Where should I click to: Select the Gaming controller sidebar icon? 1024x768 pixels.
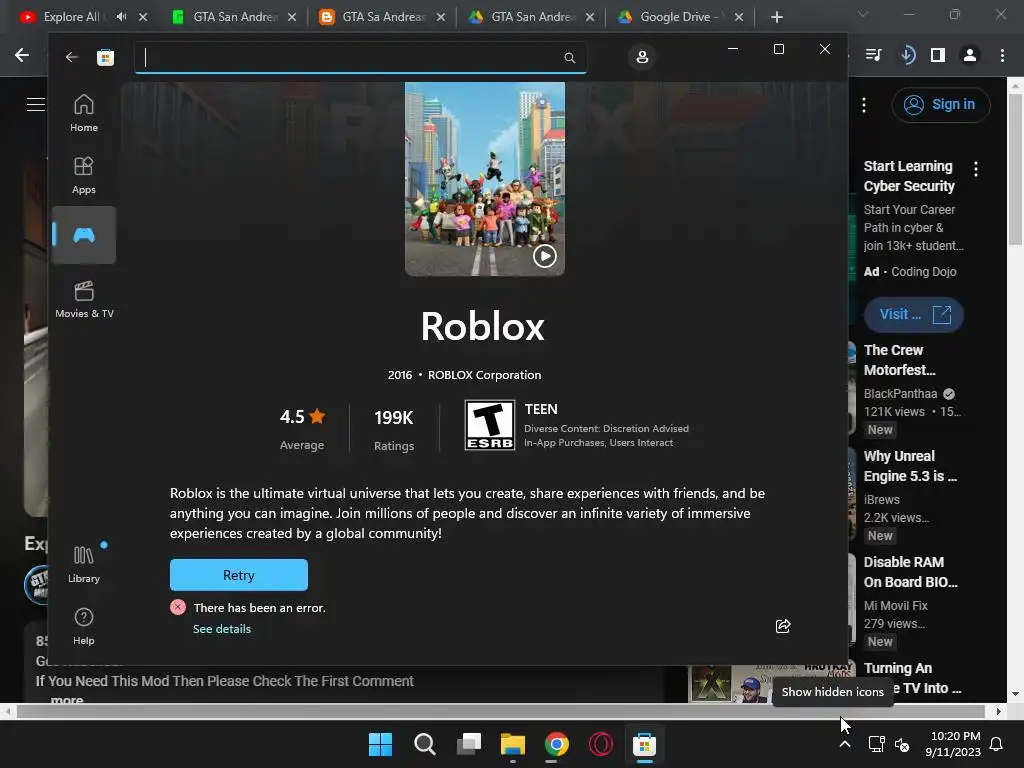84,235
